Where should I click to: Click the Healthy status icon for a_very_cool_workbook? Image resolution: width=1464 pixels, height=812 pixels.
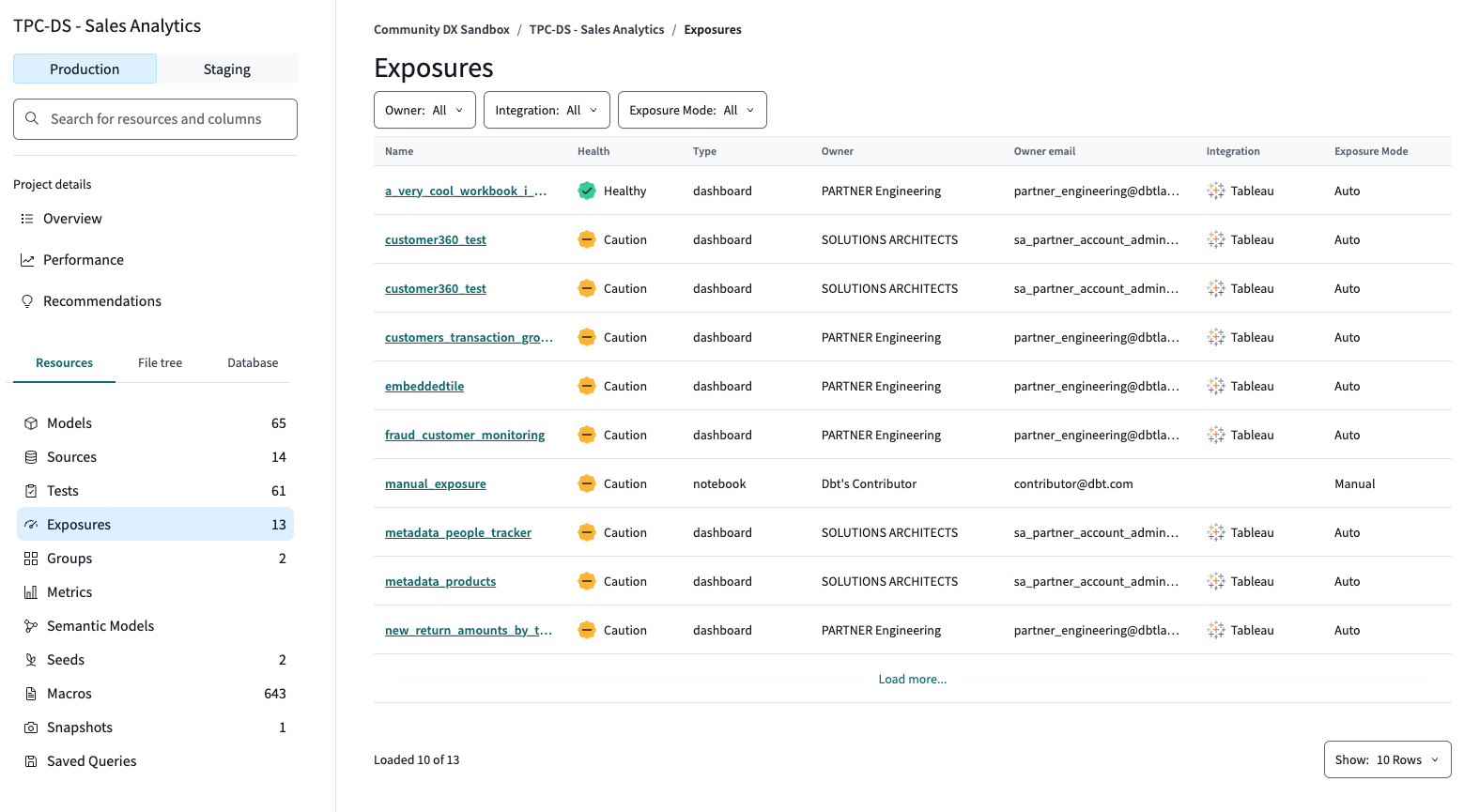pyautogui.click(x=586, y=190)
